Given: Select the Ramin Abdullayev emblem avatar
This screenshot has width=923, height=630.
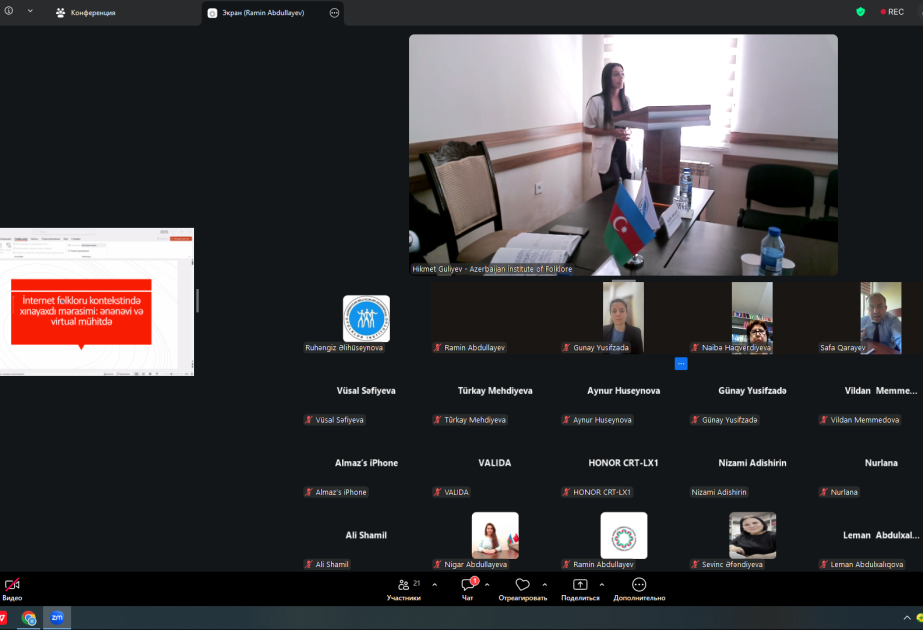Looking at the screenshot, I should click(x=624, y=535).
